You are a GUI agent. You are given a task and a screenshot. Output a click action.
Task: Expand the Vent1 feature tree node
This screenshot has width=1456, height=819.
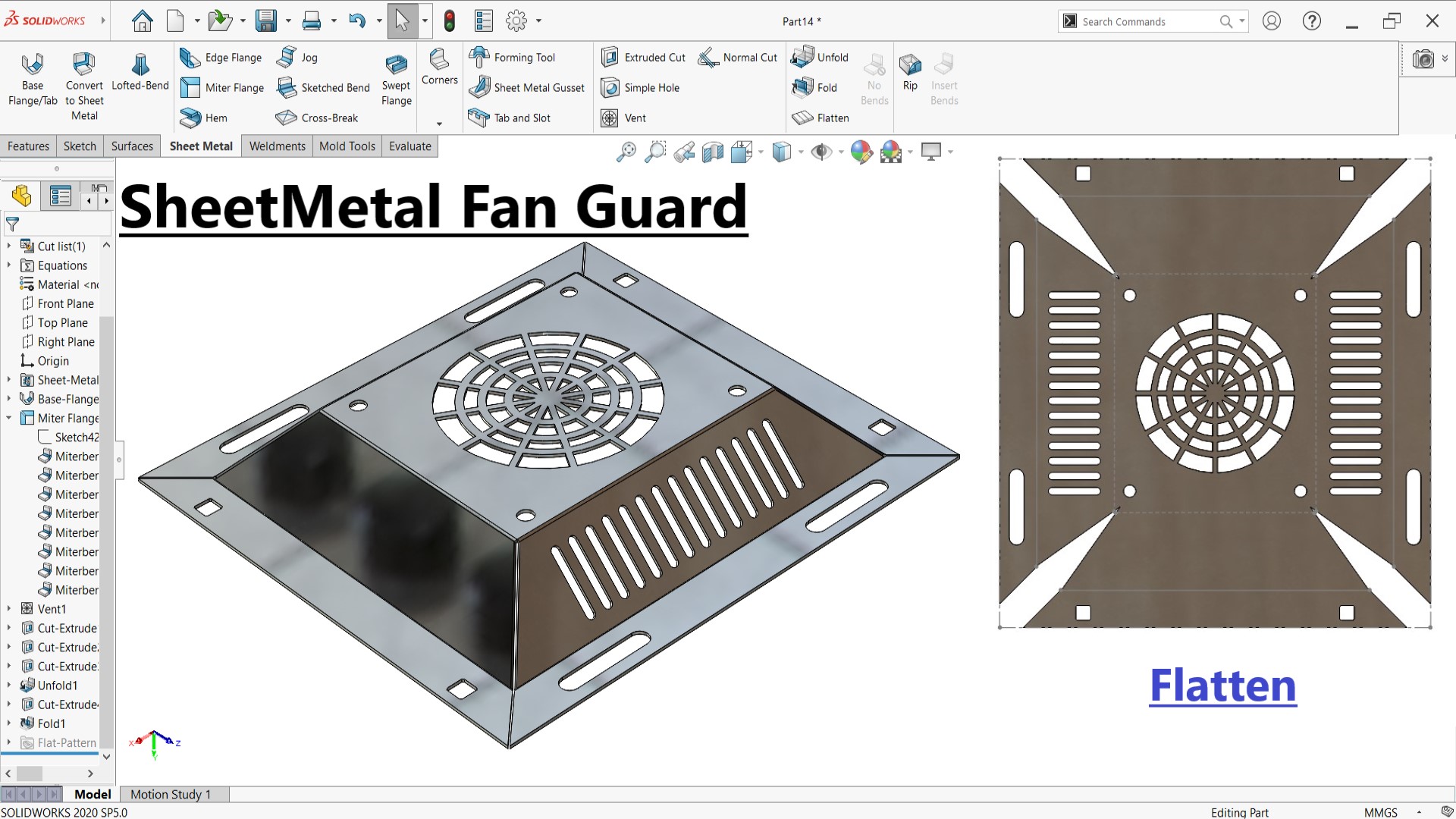9,609
